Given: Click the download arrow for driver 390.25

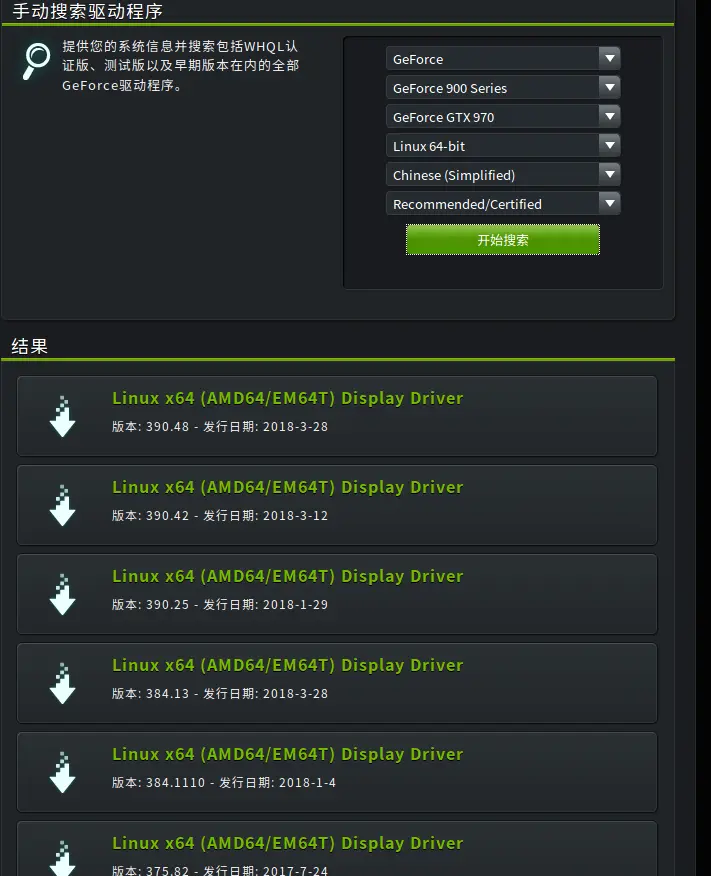Looking at the screenshot, I should pyautogui.click(x=63, y=594).
